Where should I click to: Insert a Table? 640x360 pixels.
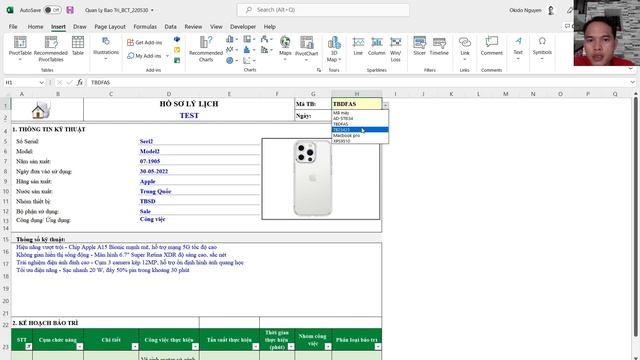point(78,46)
